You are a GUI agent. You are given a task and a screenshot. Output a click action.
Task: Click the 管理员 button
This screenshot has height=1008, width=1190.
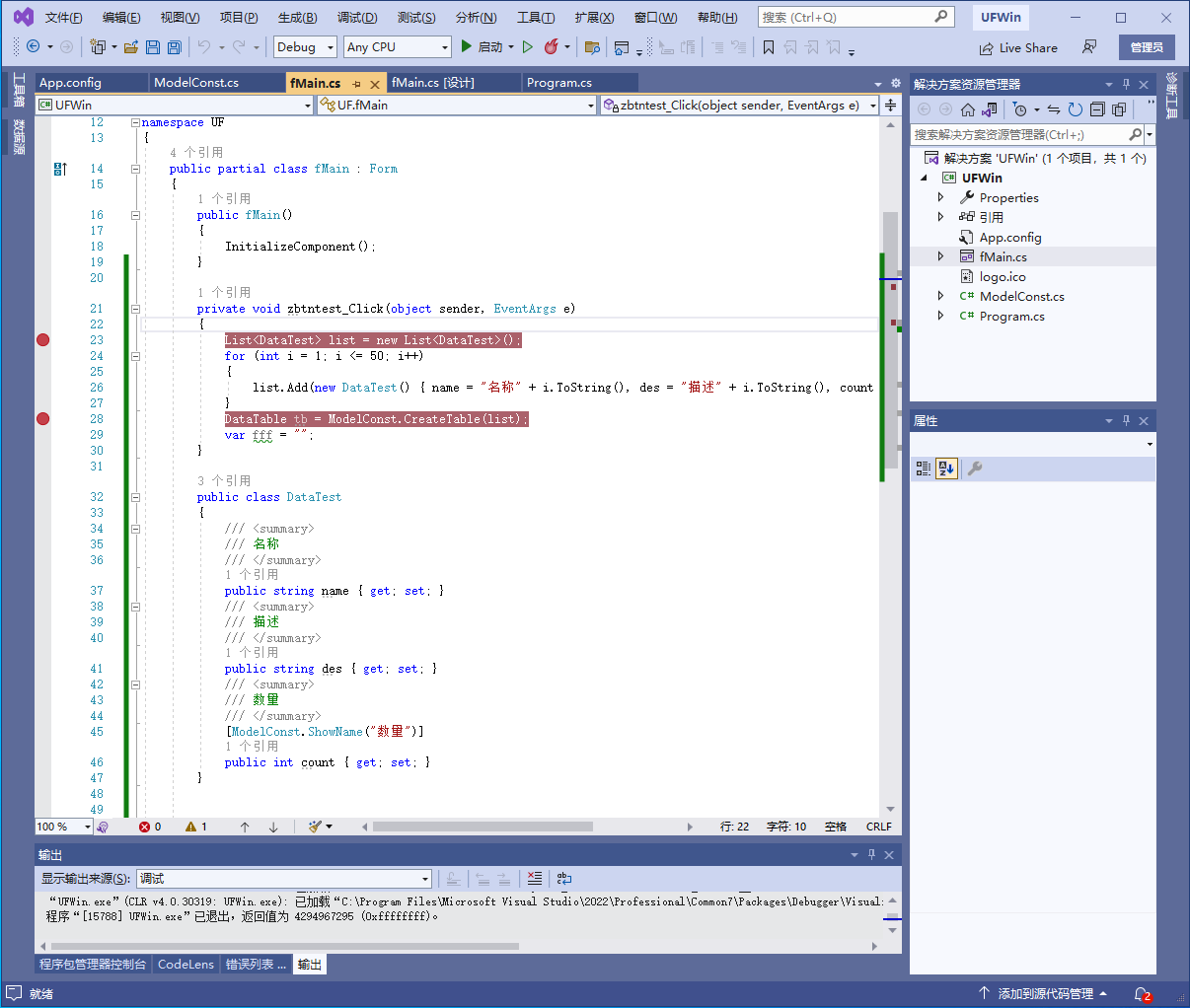(x=1147, y=47)
